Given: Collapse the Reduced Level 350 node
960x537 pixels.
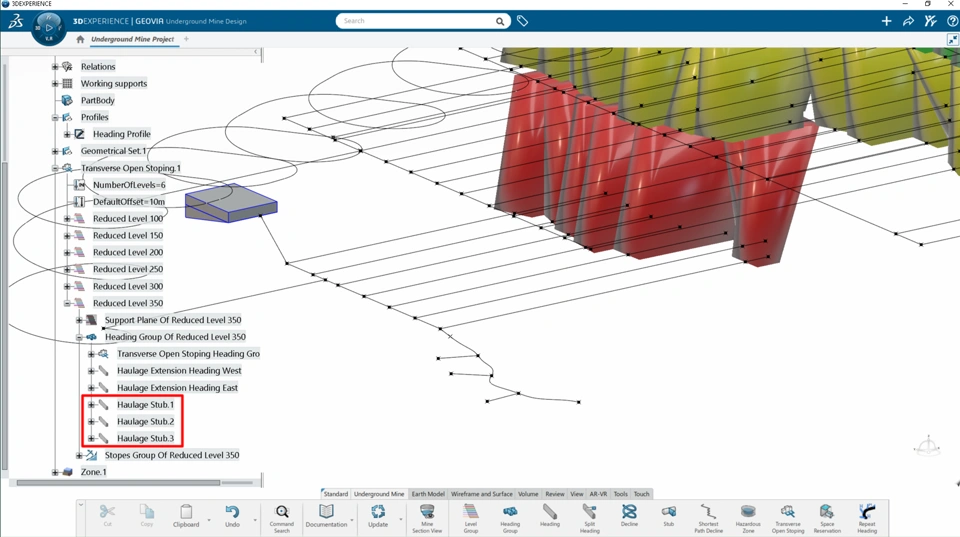Looking at the screenshot, I should [67, 303].
